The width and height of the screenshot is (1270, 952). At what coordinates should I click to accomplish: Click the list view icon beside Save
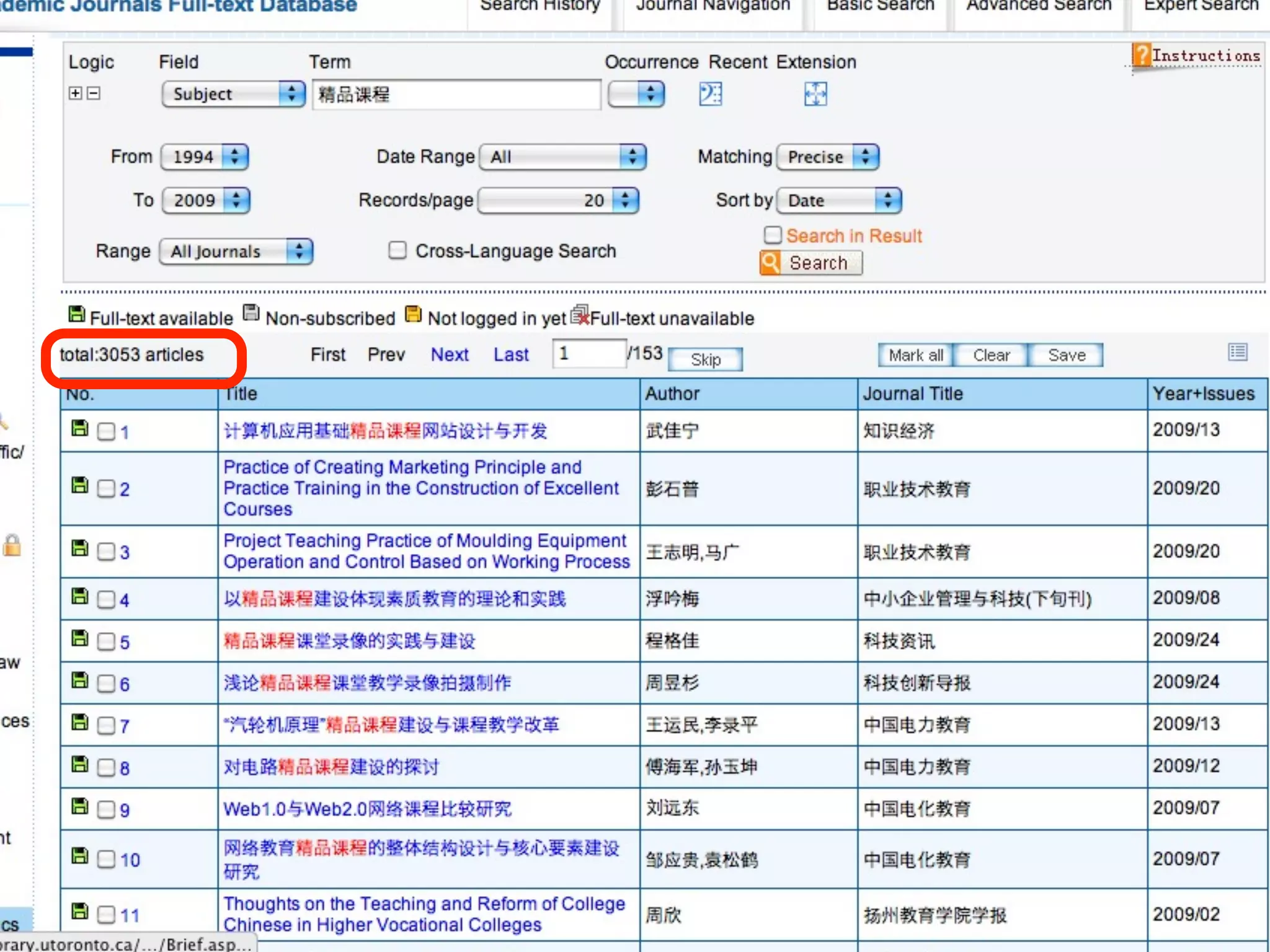click(1237, 353)
